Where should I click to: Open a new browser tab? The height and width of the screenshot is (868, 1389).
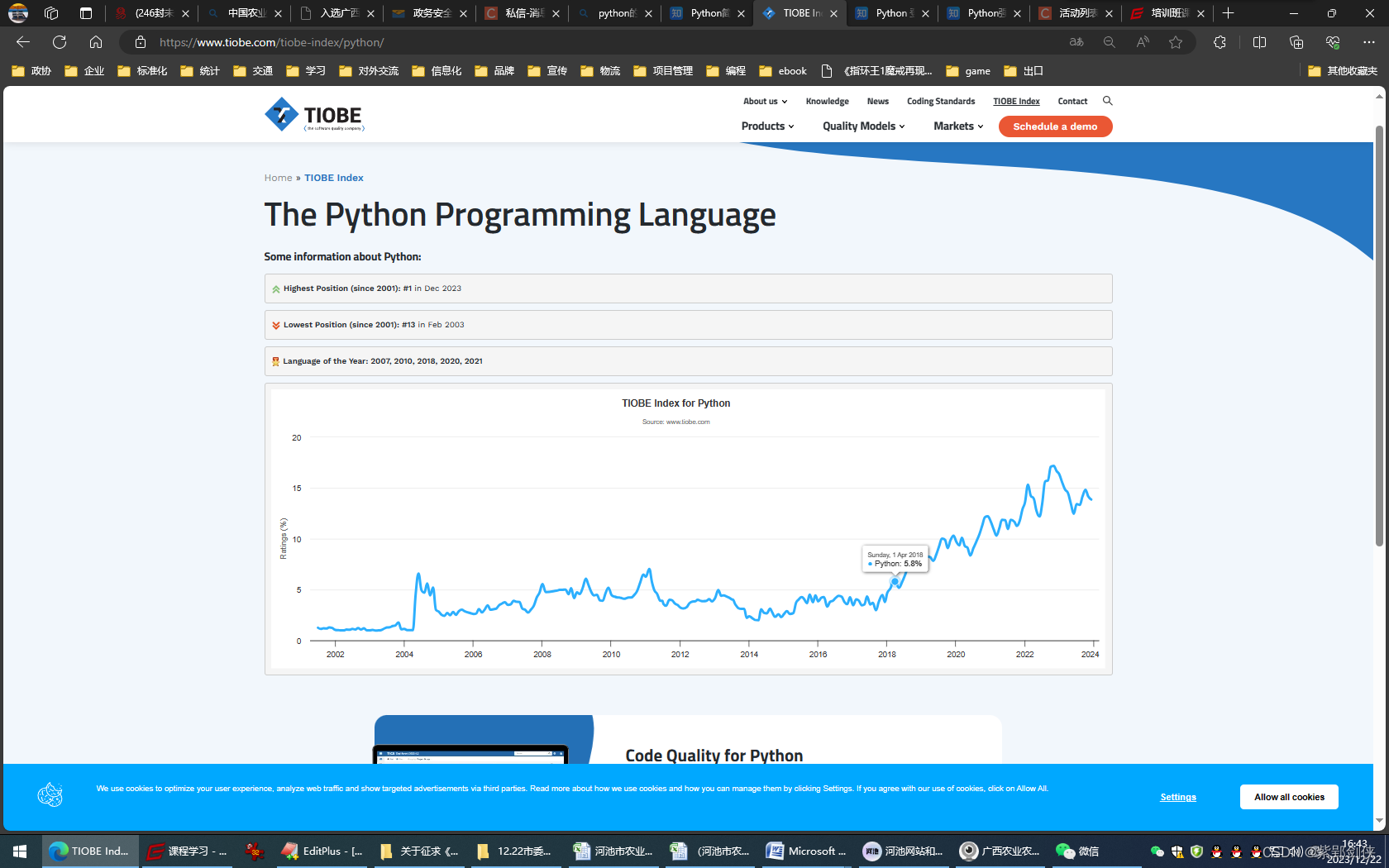click(1229, 13)
